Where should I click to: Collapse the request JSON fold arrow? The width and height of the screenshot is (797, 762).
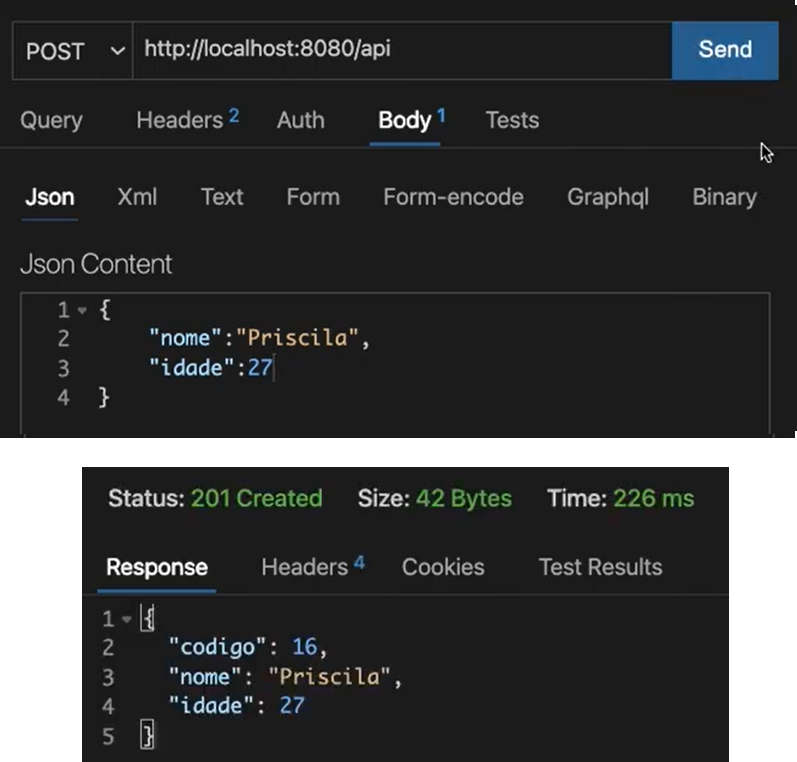tap(81, 311)
